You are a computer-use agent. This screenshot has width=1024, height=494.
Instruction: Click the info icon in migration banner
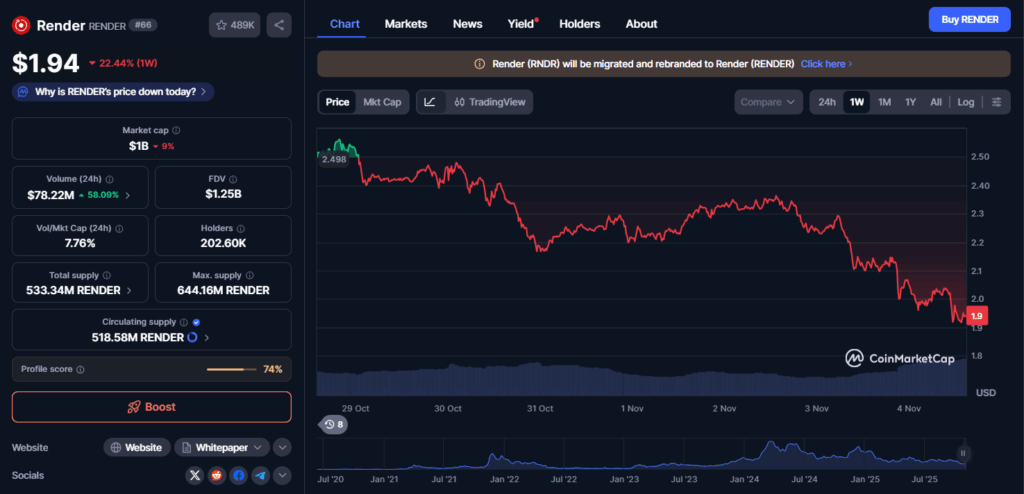(479, 64)
